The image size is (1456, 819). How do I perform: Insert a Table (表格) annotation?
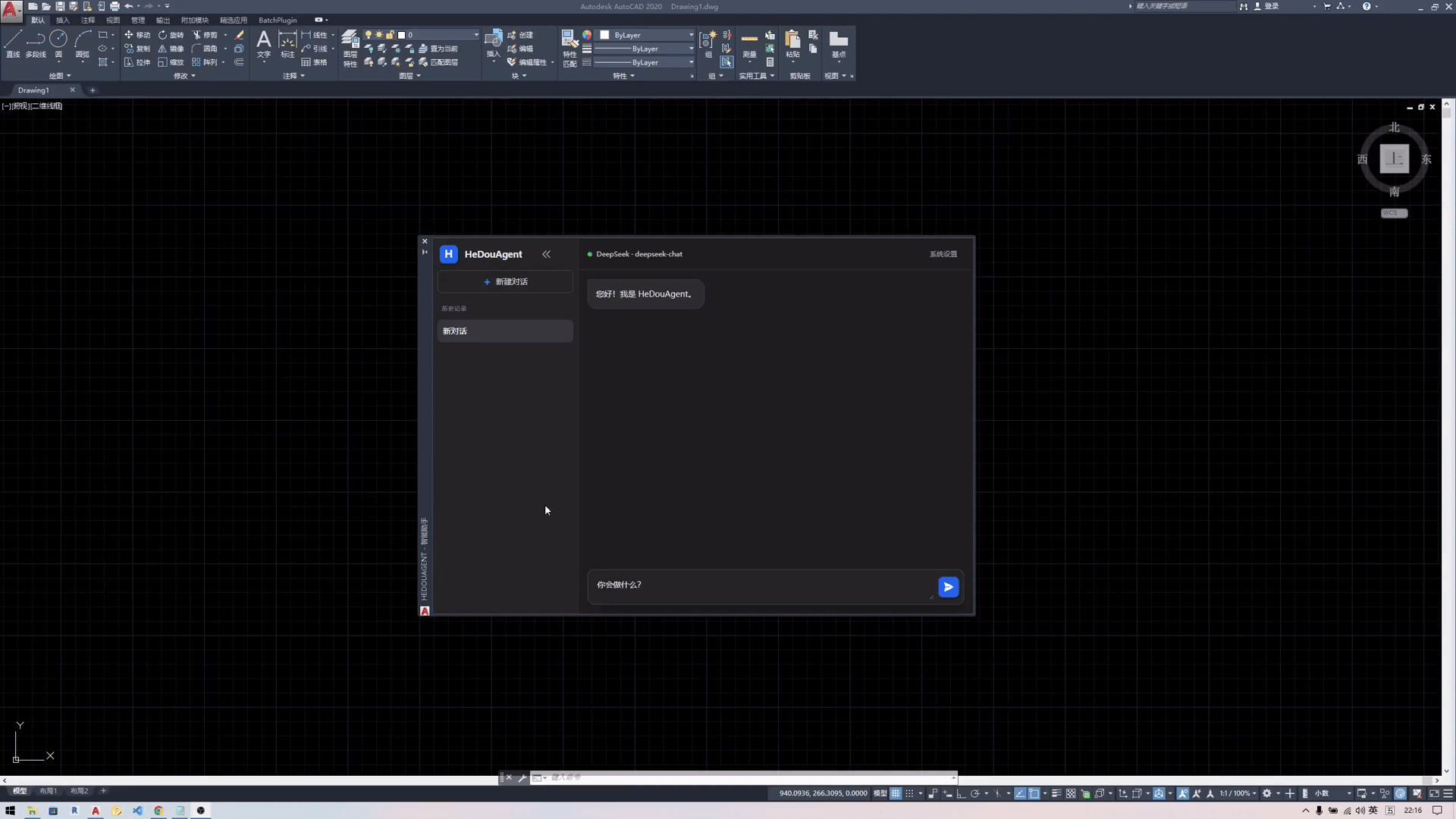coord(314,62)
